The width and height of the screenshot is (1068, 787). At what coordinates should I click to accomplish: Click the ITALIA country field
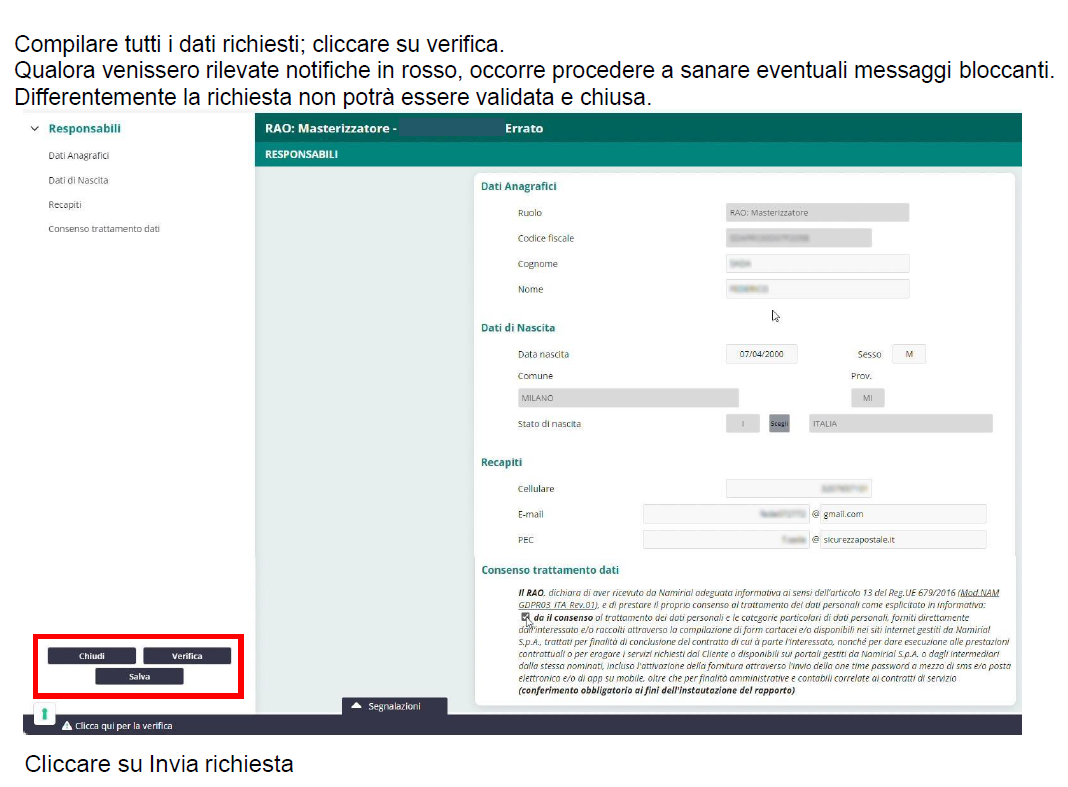click(900, 423)
